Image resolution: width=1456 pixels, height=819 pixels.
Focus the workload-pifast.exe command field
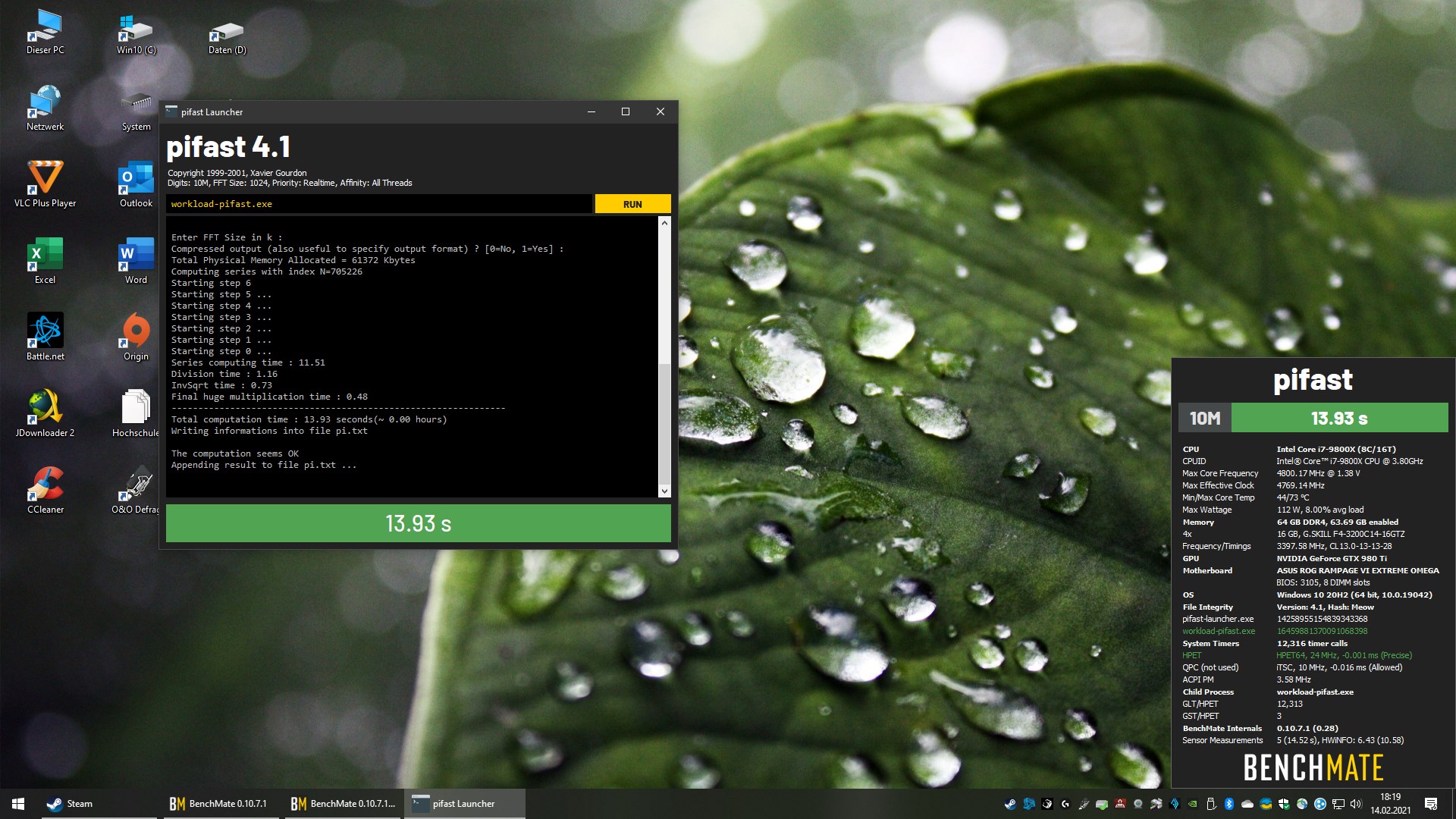[379, 204]
